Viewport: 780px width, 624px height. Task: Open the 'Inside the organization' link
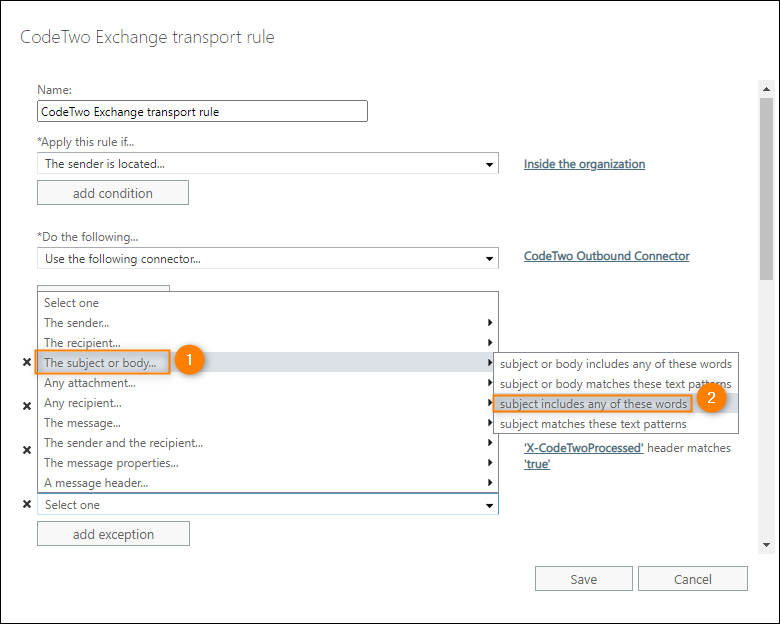584,164
